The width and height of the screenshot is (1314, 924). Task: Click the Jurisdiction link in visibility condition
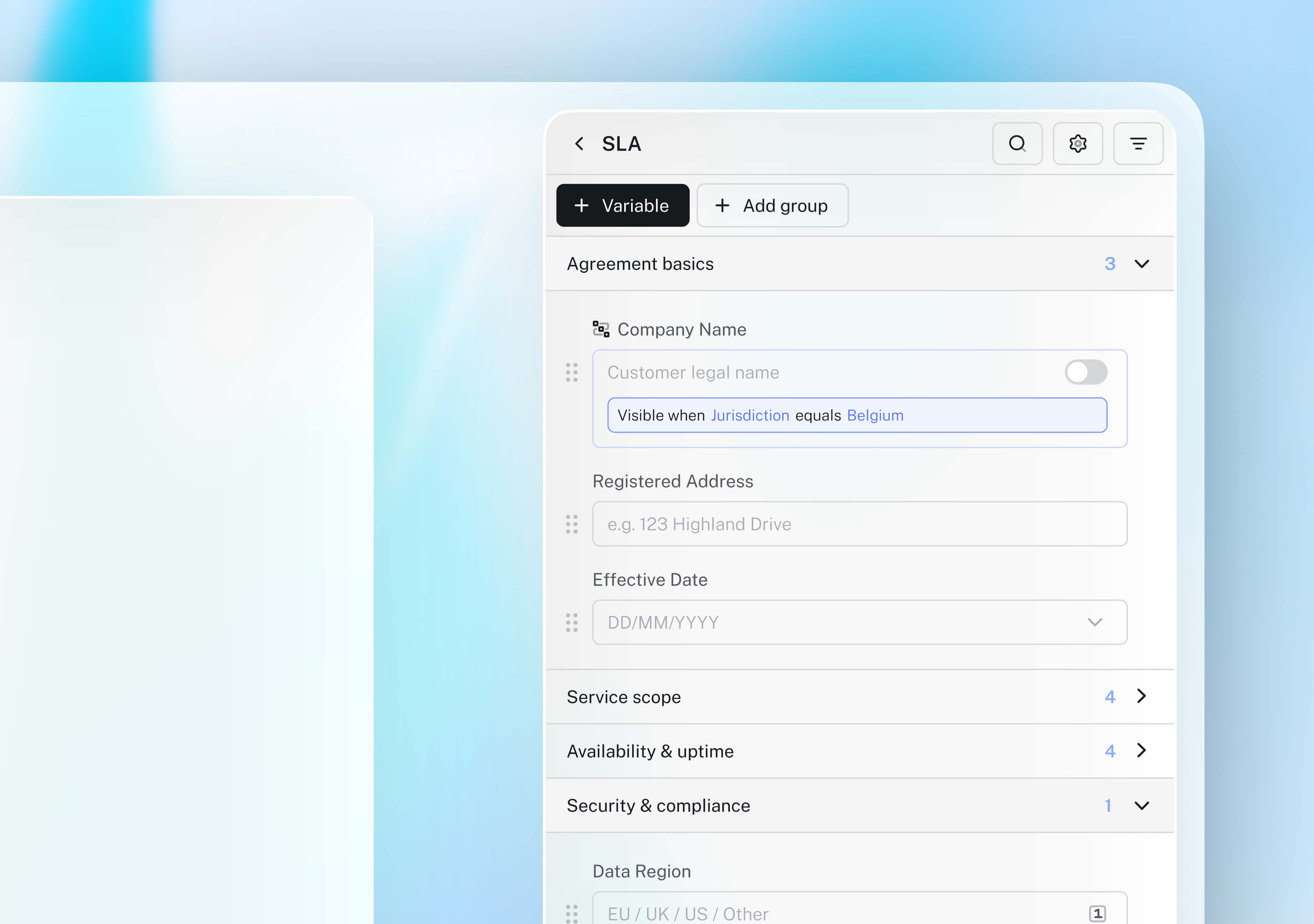(750, 415)
